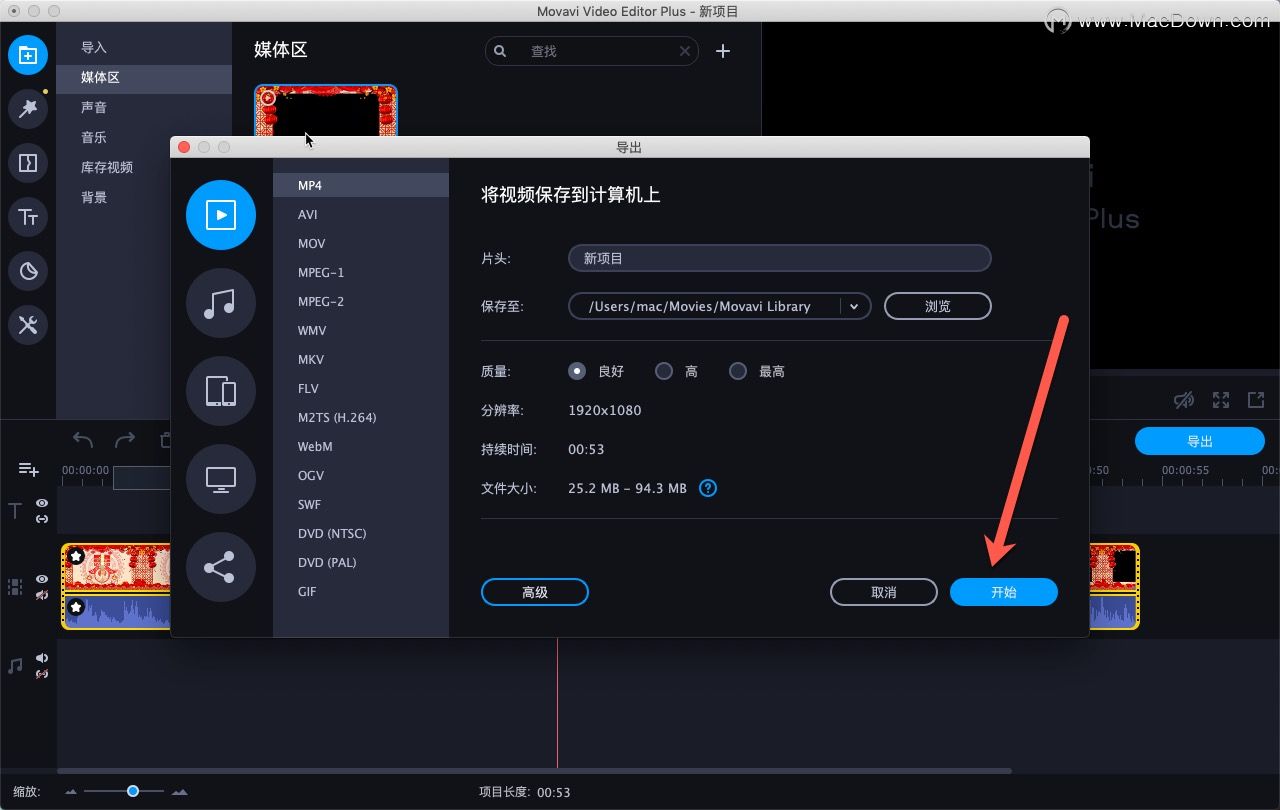Select the 高 quality radio button

tap(664, 371)
